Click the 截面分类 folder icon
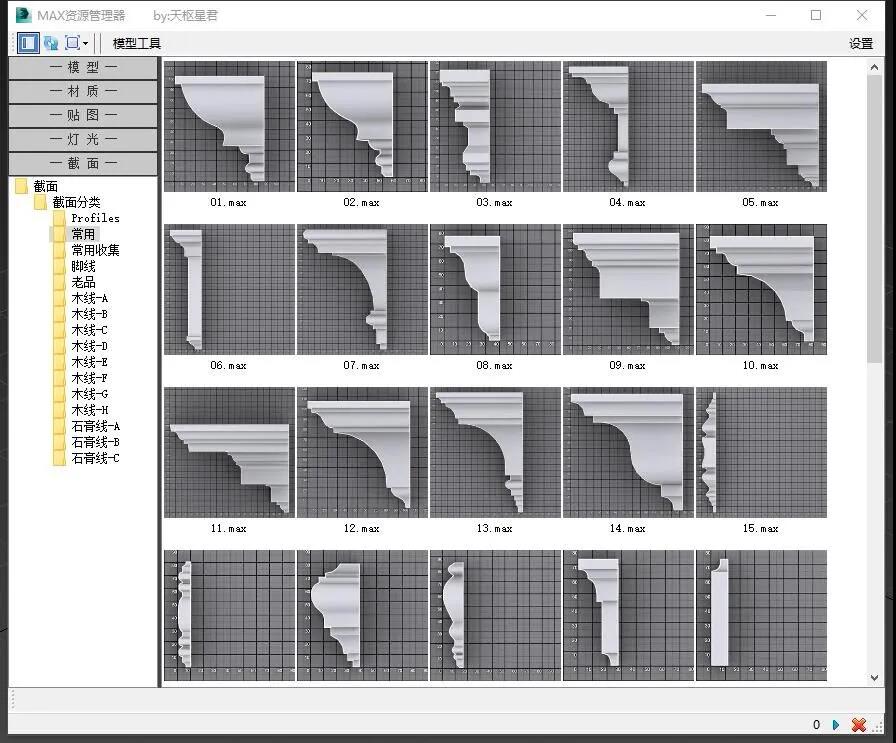This screenshot has height=743, width=896. tap(41, 202)
